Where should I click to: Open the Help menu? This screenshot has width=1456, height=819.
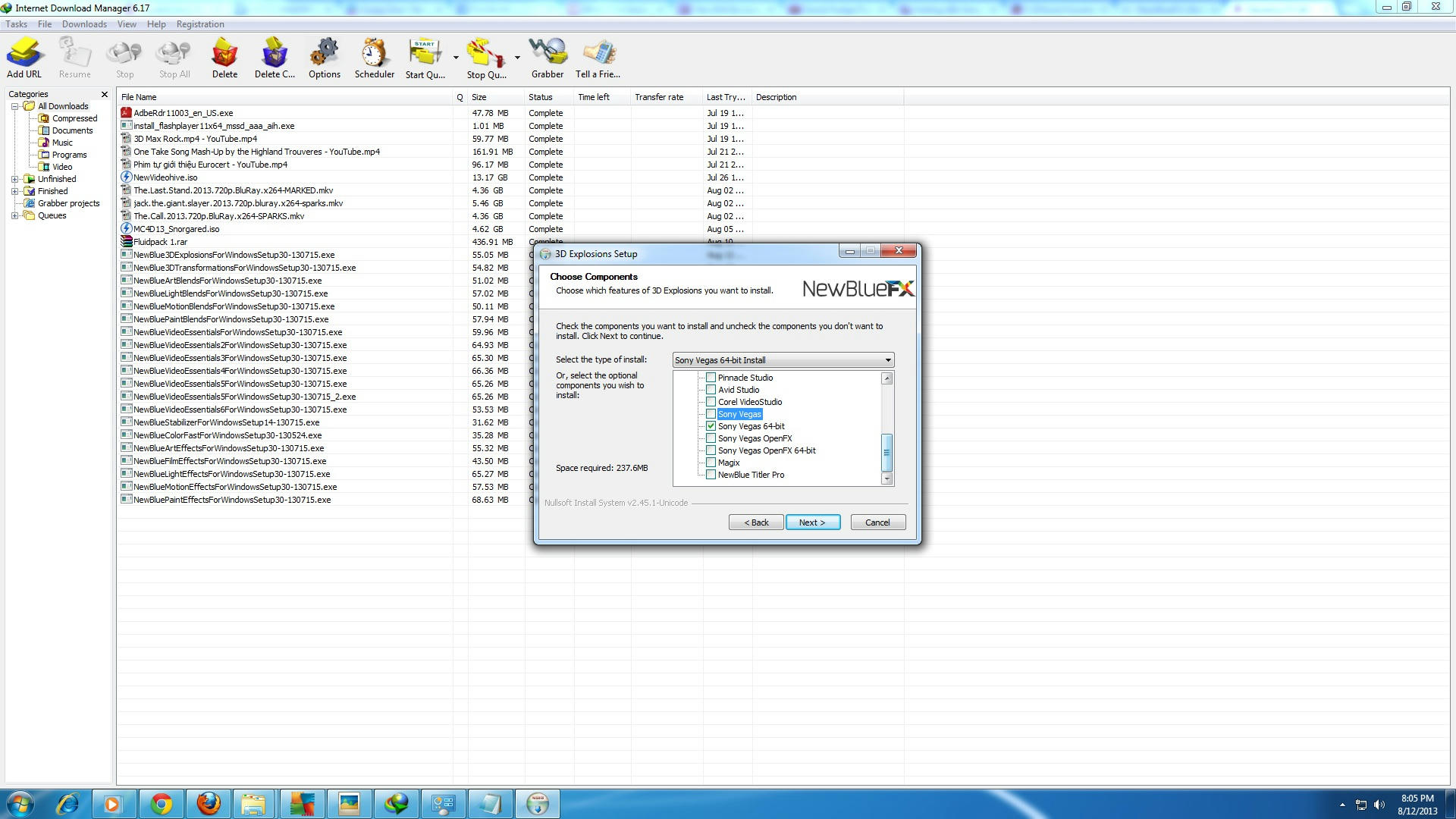[156, 24]
